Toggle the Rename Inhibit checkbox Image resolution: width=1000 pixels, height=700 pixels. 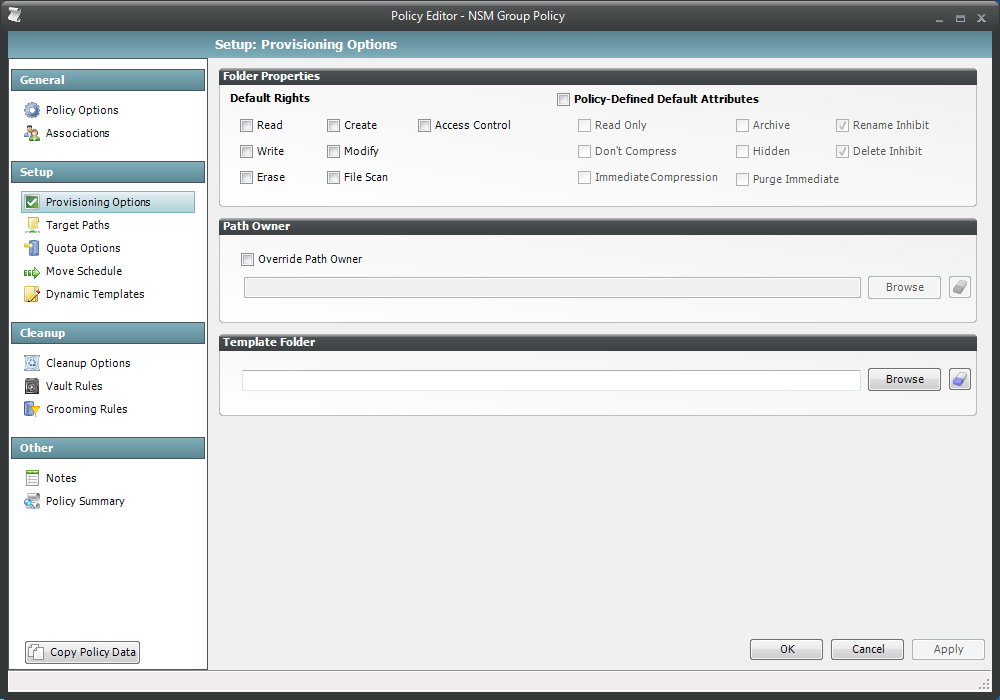842,126
